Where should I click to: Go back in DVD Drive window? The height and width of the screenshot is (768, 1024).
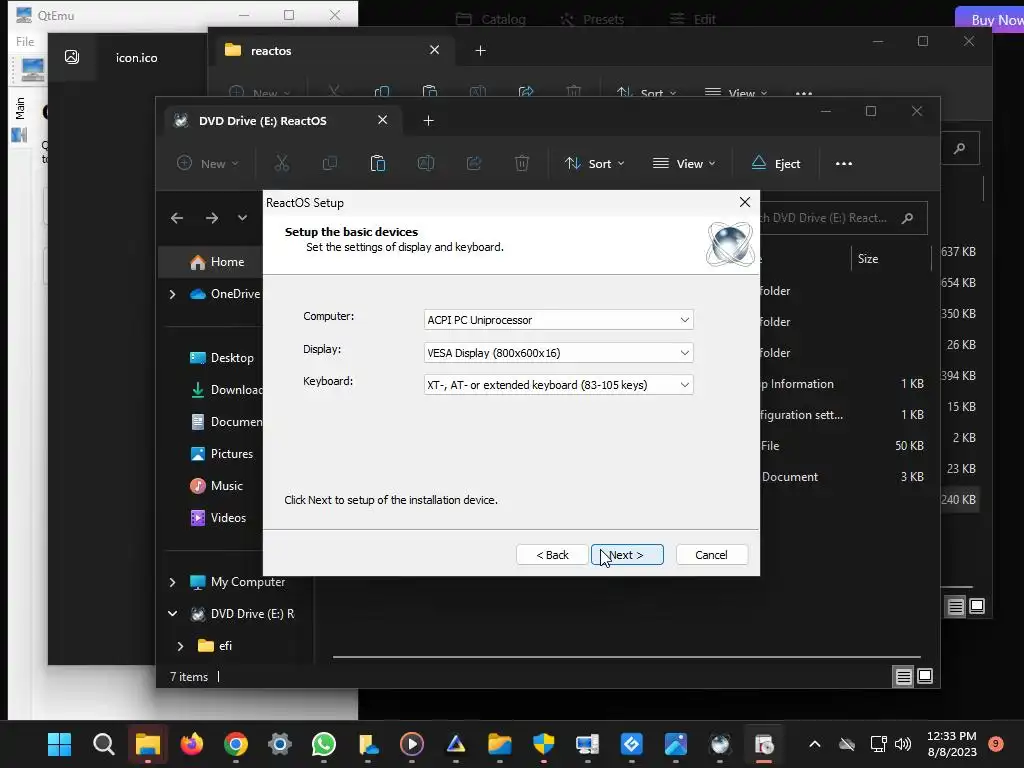coord(177,217)
